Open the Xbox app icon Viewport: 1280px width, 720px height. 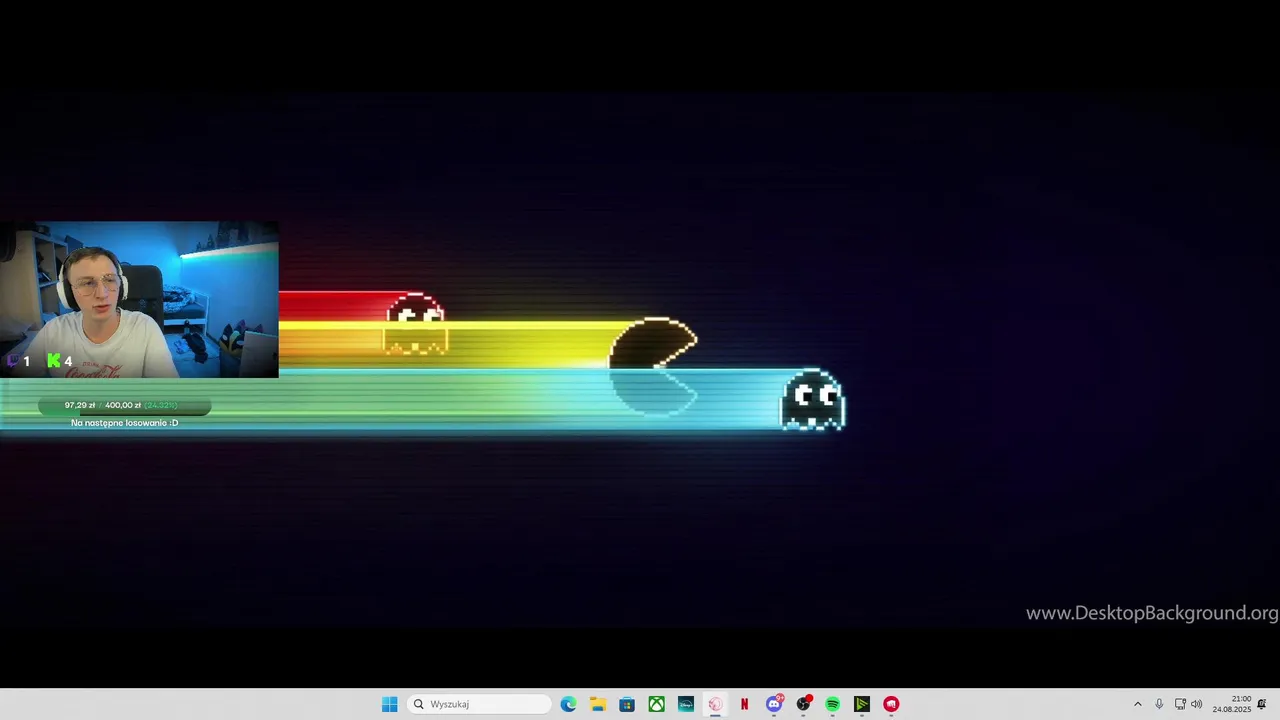point(656,704)
